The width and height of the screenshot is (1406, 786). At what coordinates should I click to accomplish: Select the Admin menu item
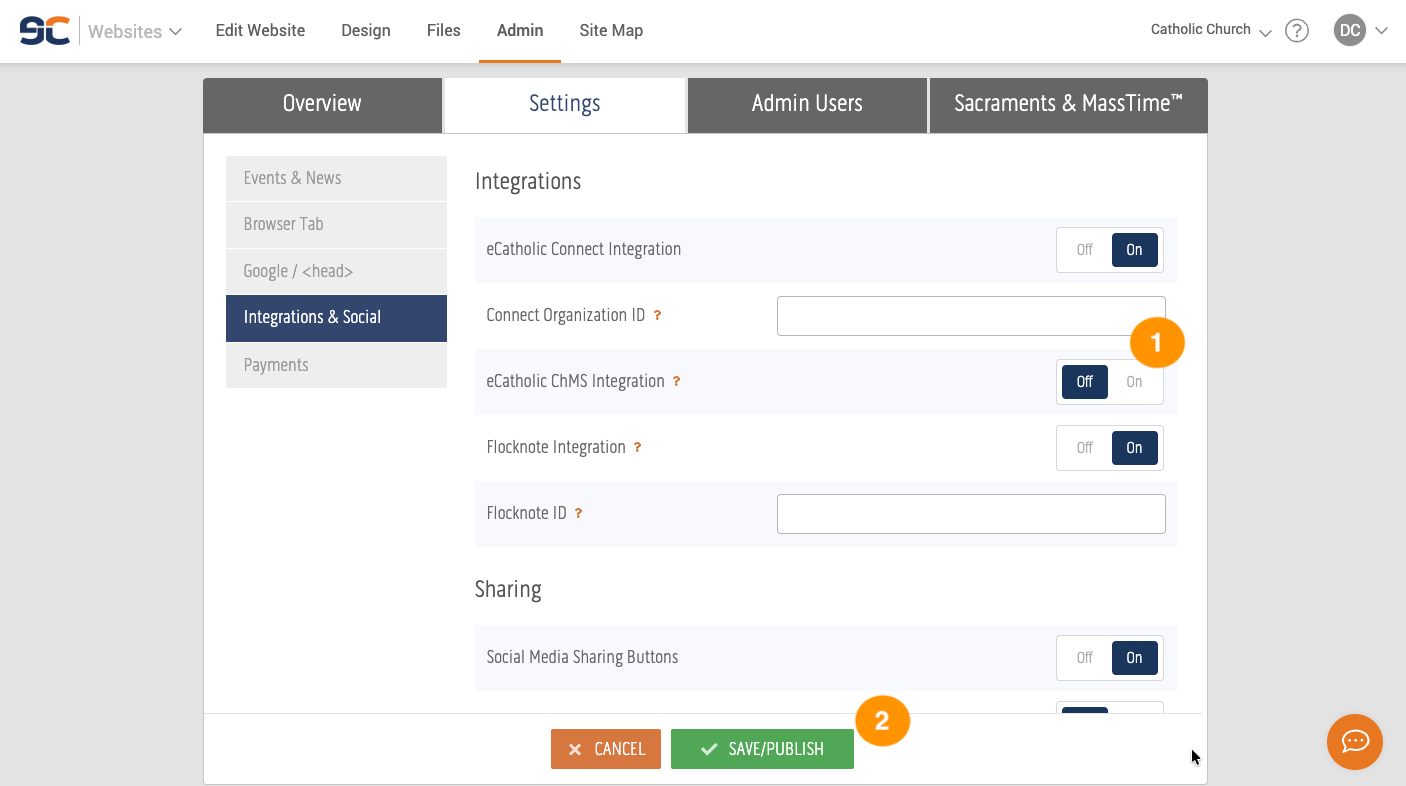(x=520, y=30)
